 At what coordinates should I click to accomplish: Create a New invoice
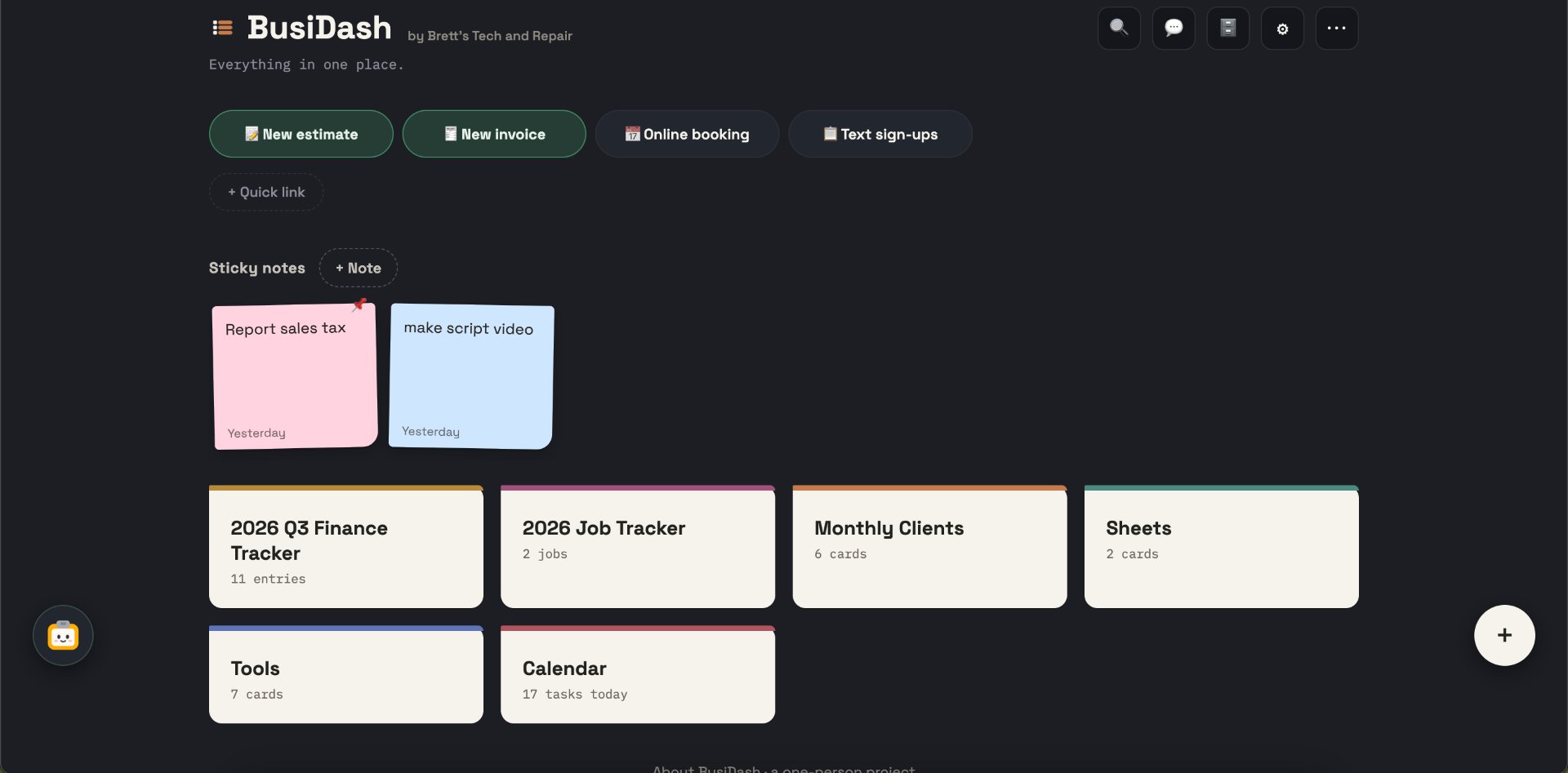[494, 134]
